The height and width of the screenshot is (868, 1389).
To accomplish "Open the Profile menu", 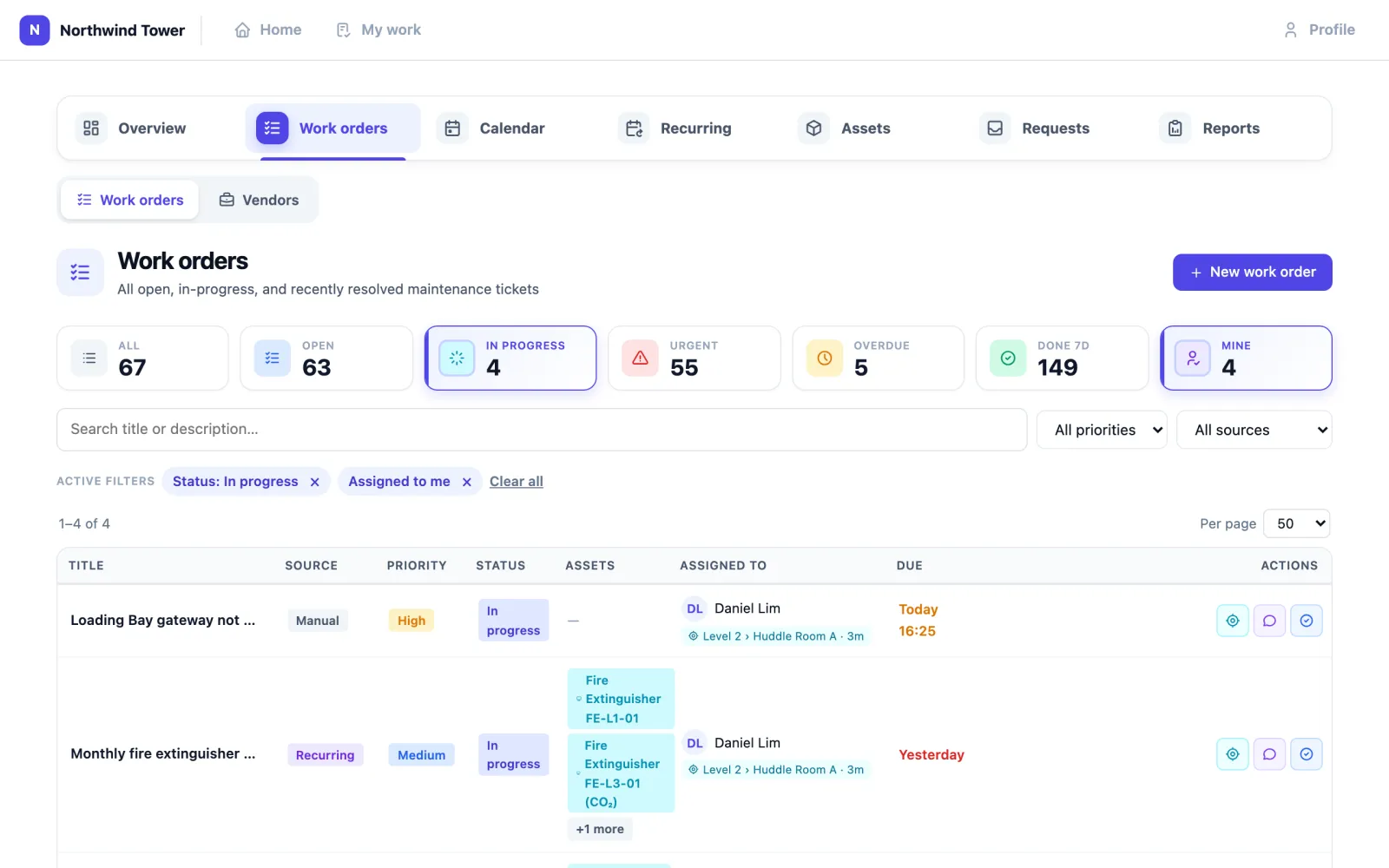I will pos(1319,30).
